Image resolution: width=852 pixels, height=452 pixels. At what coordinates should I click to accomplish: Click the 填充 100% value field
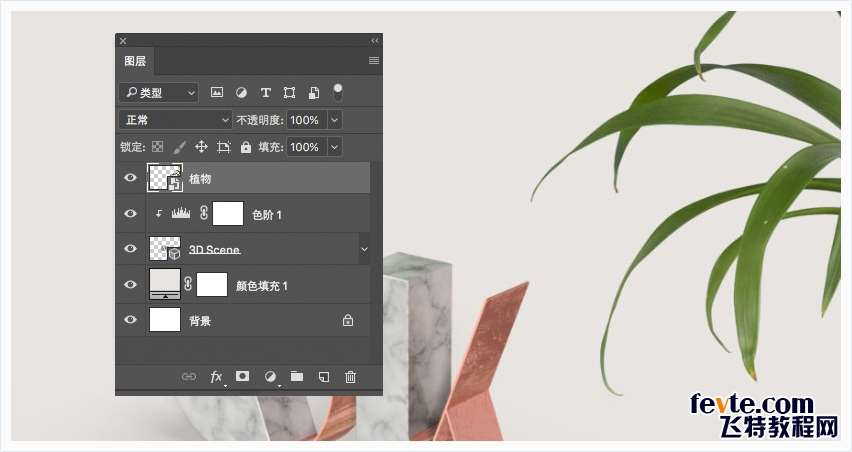tap(306, 147)
